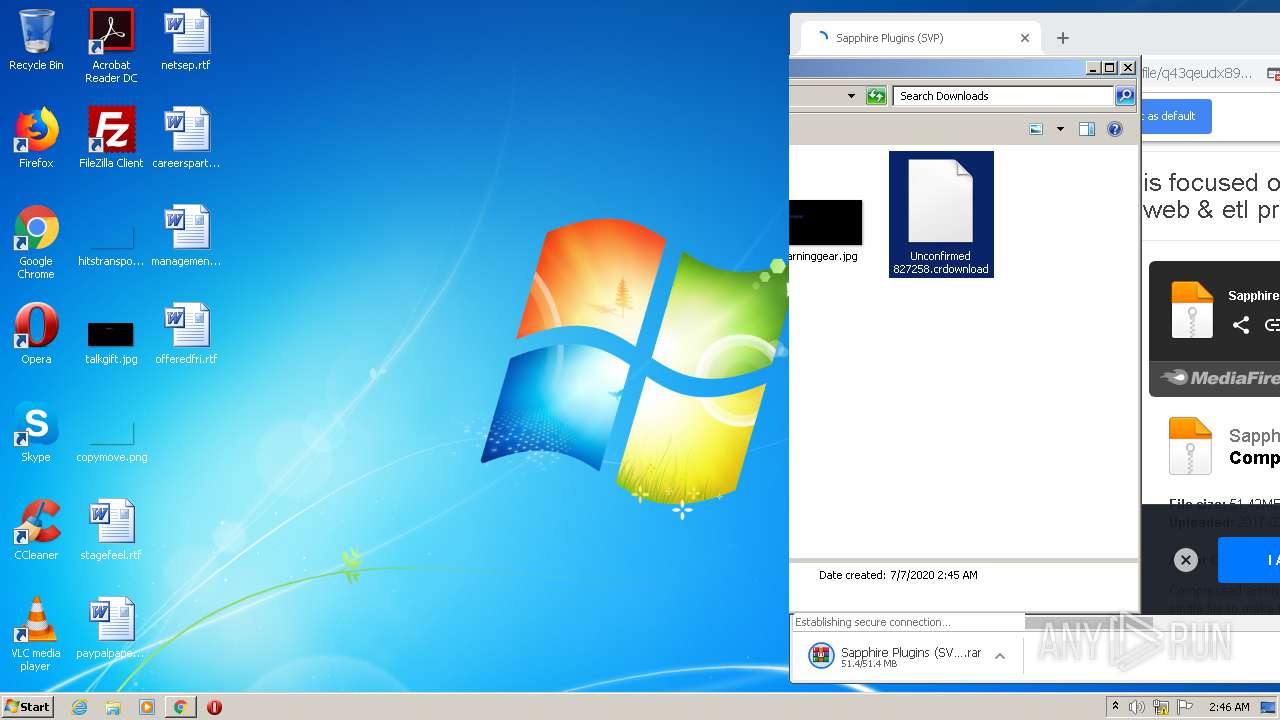Click the Chrome address bar URL
The image size is (1280, 720).
(x=1196, y=73)
